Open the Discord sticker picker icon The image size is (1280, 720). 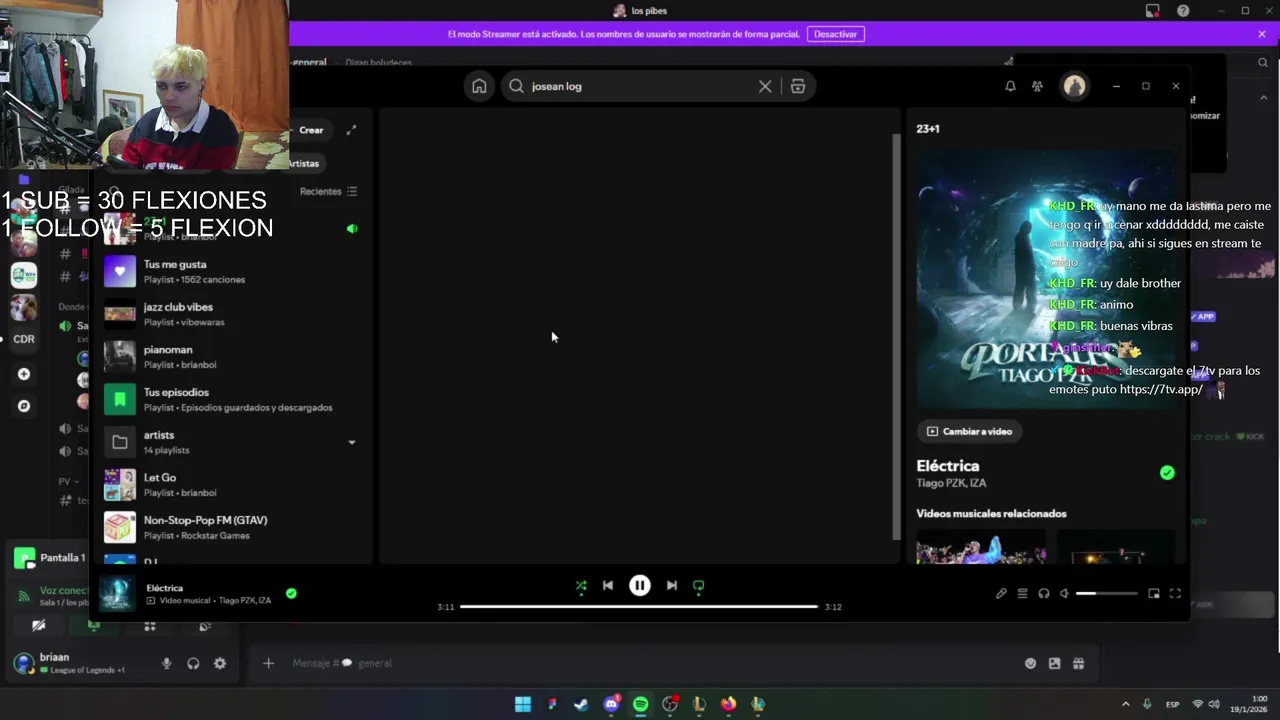[x=1054, y=663]
